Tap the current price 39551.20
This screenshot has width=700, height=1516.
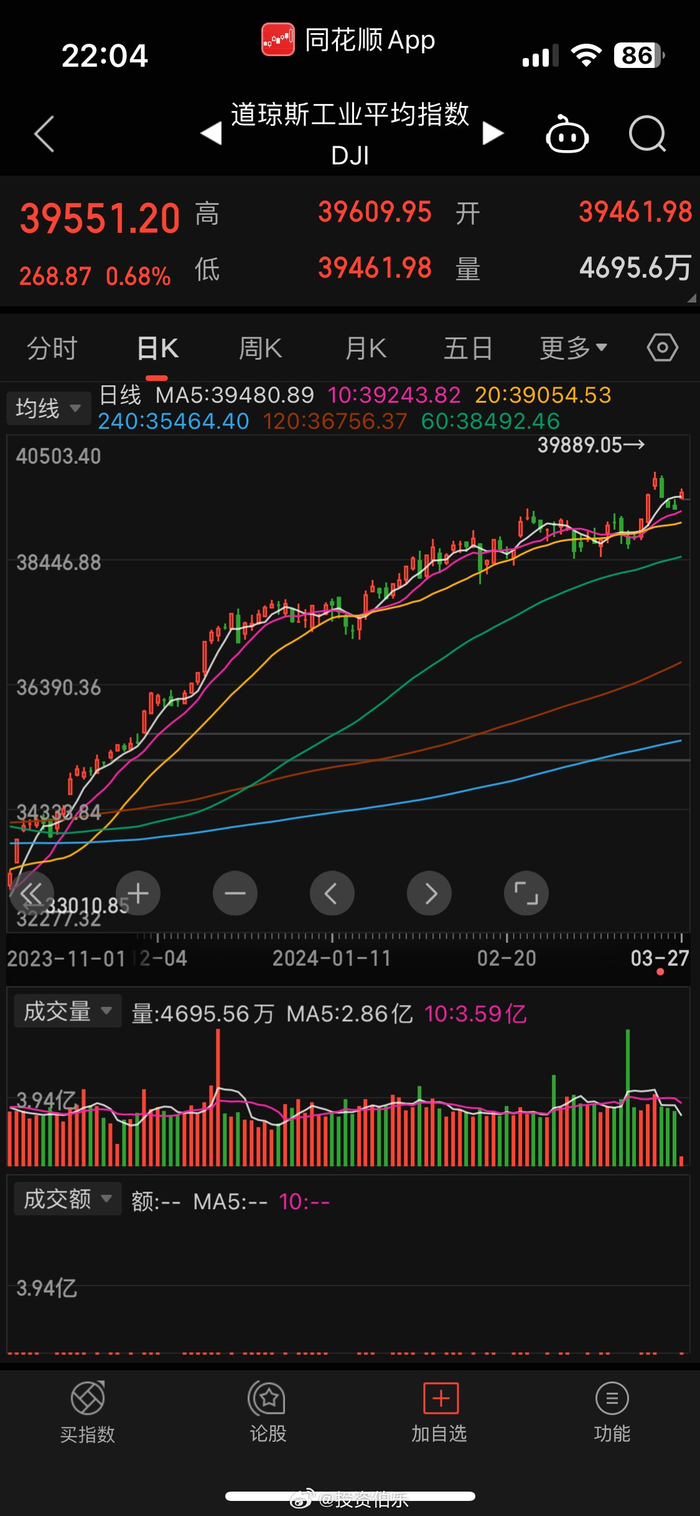[x=100, y=218]
